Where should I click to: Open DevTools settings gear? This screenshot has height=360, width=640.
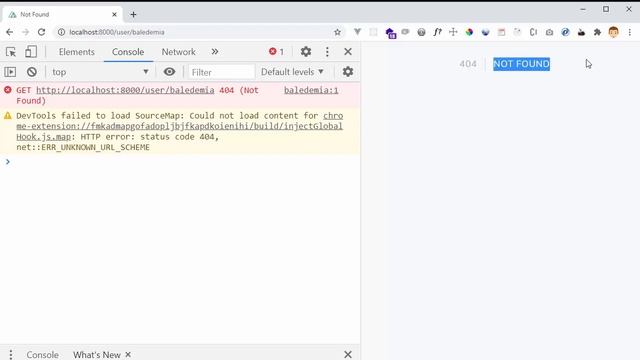[306, 51]
